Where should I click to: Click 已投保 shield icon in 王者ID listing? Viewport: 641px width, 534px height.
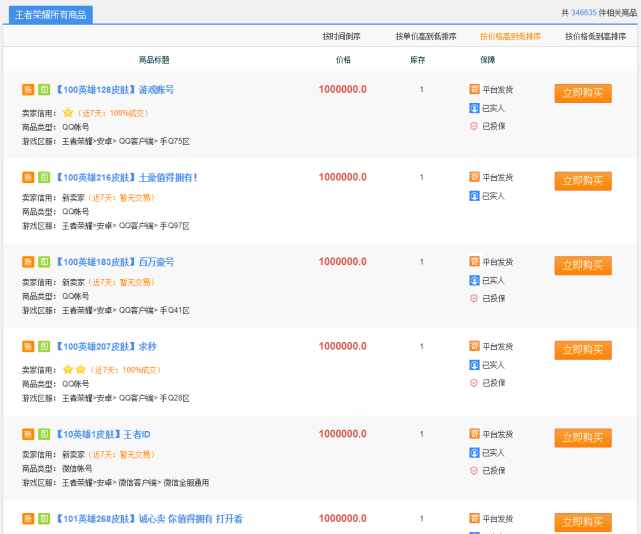[x=474, y=470]
